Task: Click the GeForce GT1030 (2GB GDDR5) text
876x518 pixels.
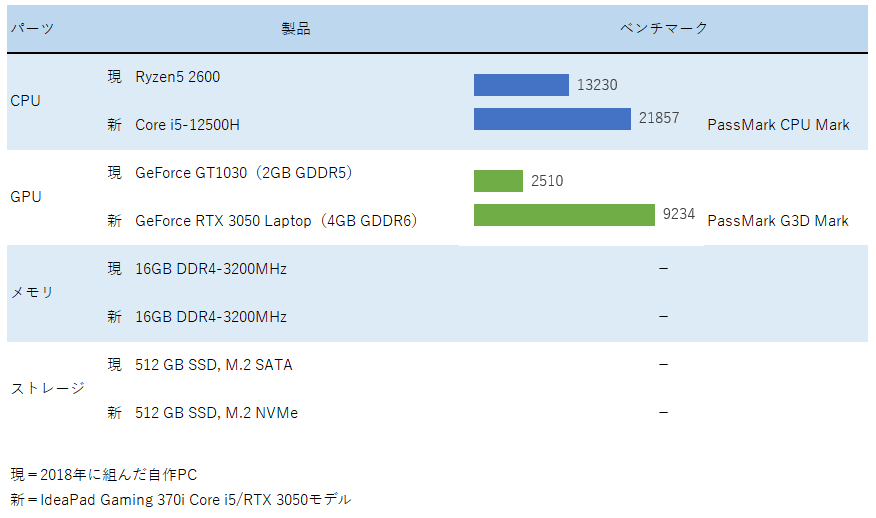Action: pos(244,173)
